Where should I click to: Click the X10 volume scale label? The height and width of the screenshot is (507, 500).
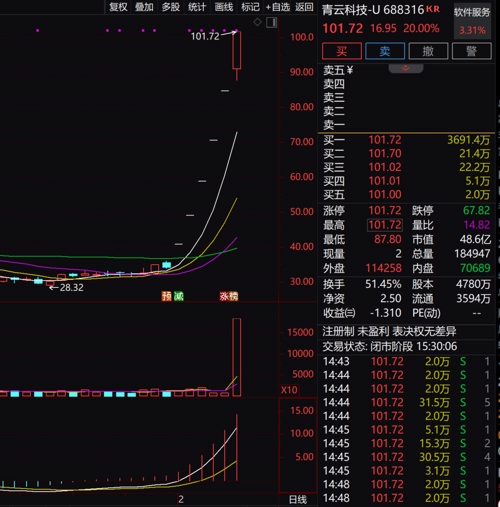click(x=289, y=390)
